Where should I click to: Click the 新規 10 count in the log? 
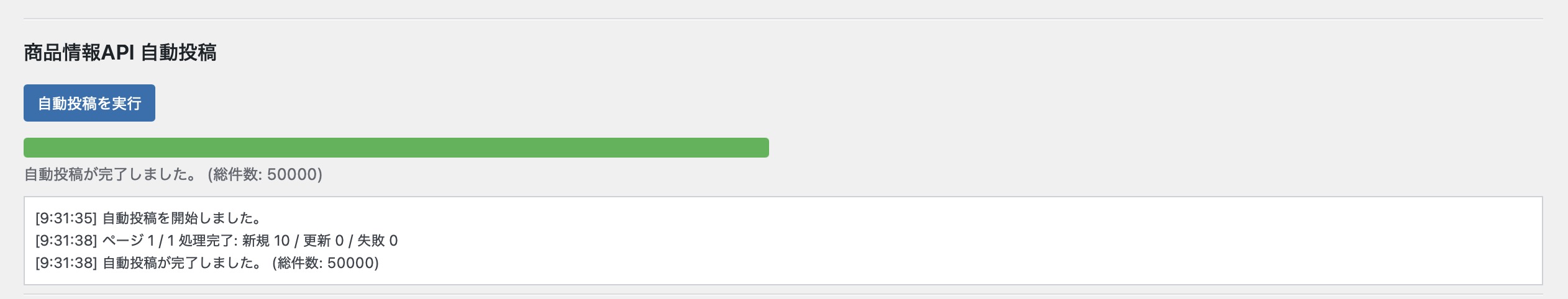(266, 241)
